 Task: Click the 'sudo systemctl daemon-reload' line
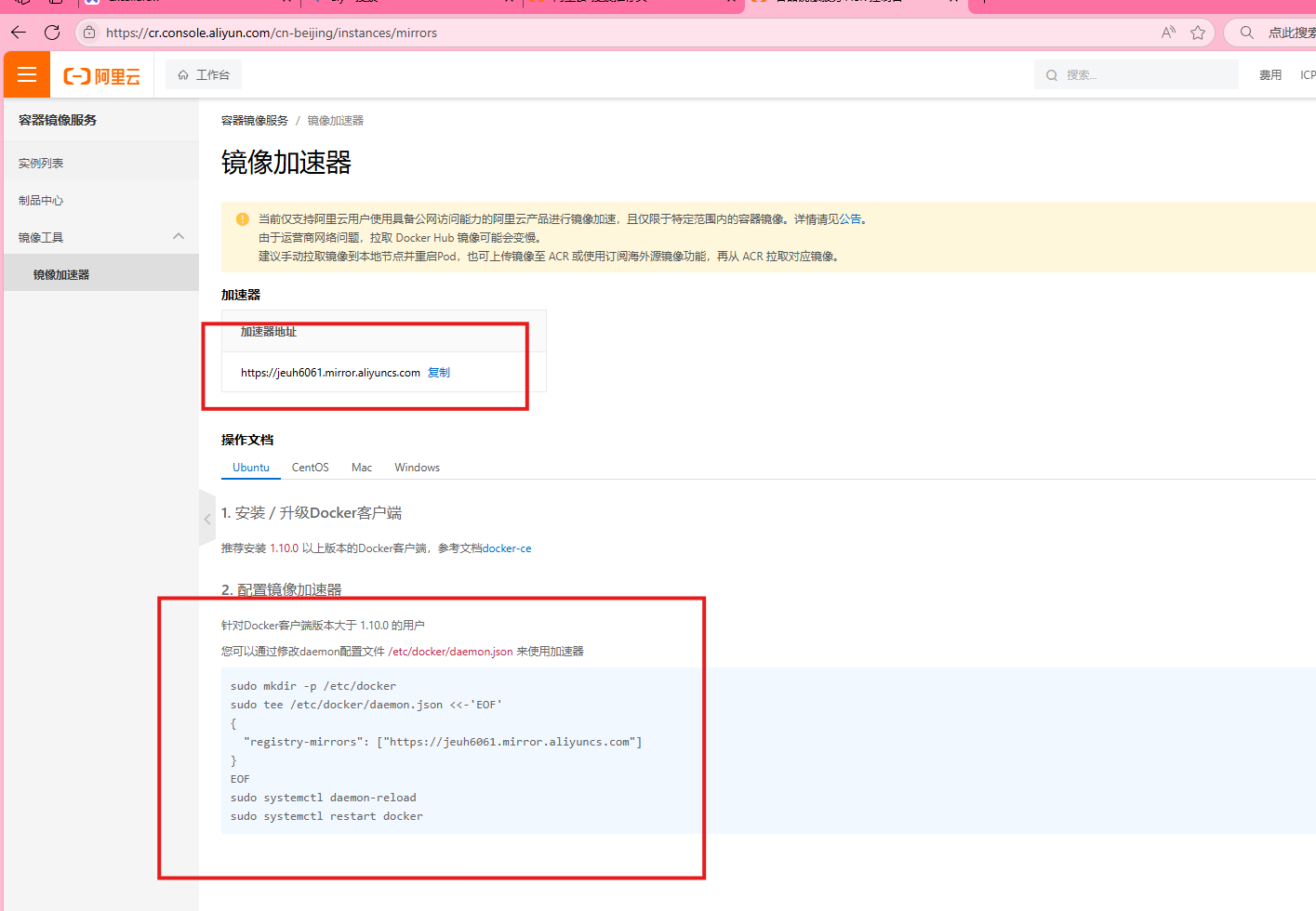323,798
